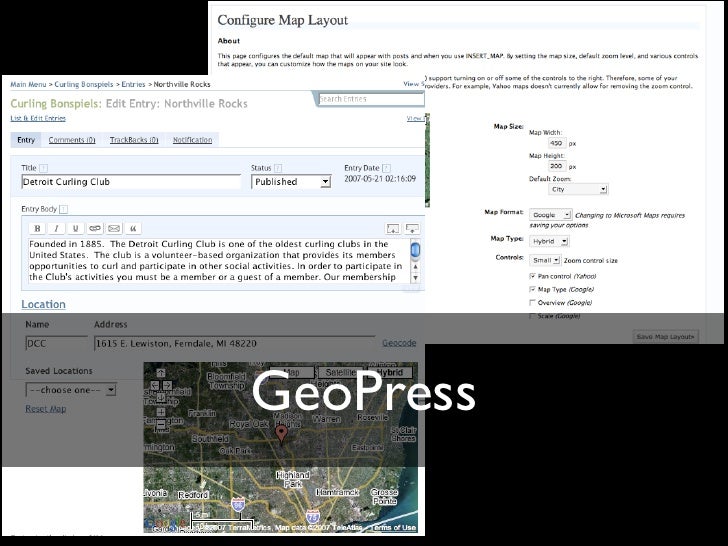The height and width of the screenshot is (546, 728).
Task: Pan the map up with the up arrow
Action: [x=161, y=372]
